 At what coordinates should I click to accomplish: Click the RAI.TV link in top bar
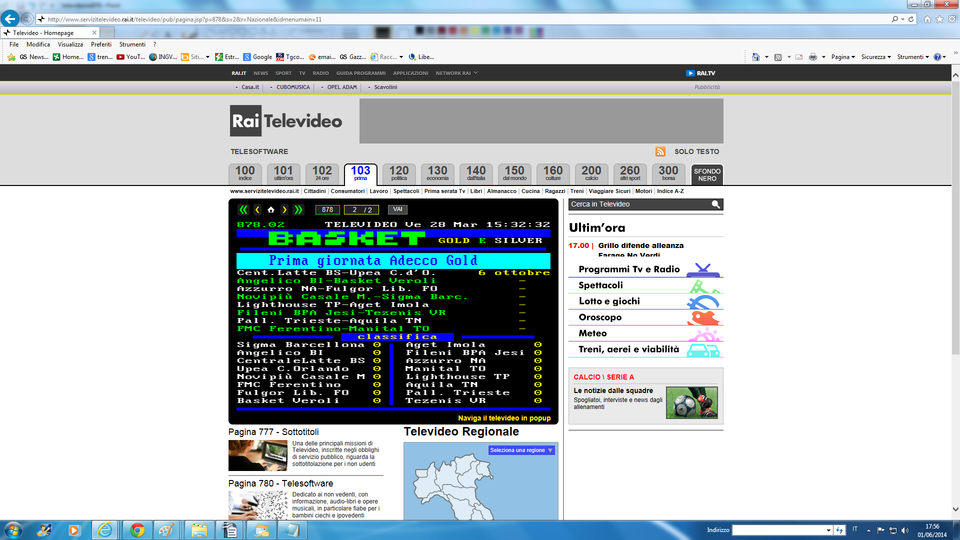[700, 73]
